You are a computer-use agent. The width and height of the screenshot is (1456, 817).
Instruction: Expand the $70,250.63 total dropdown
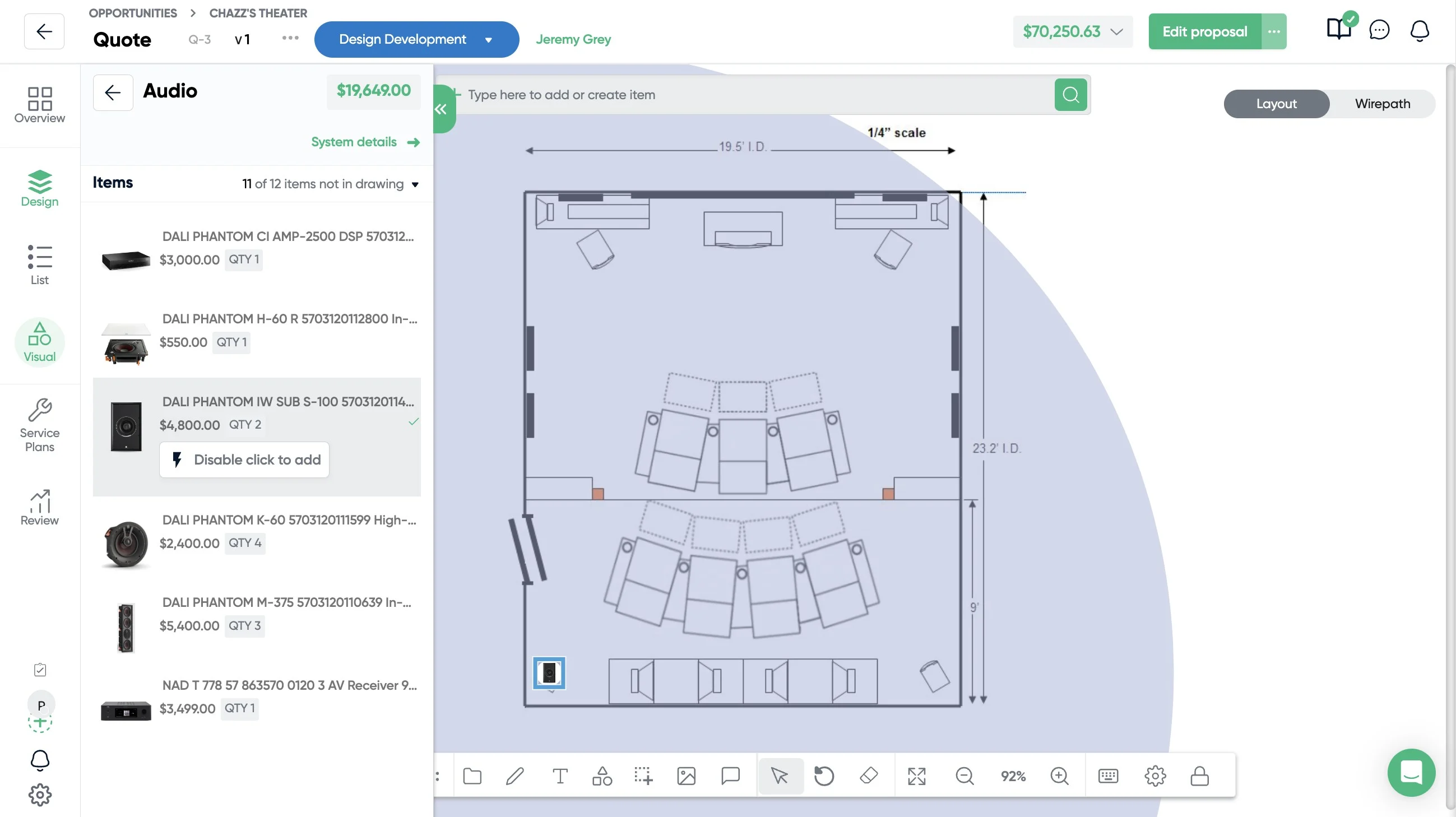tap(1072, 31)
